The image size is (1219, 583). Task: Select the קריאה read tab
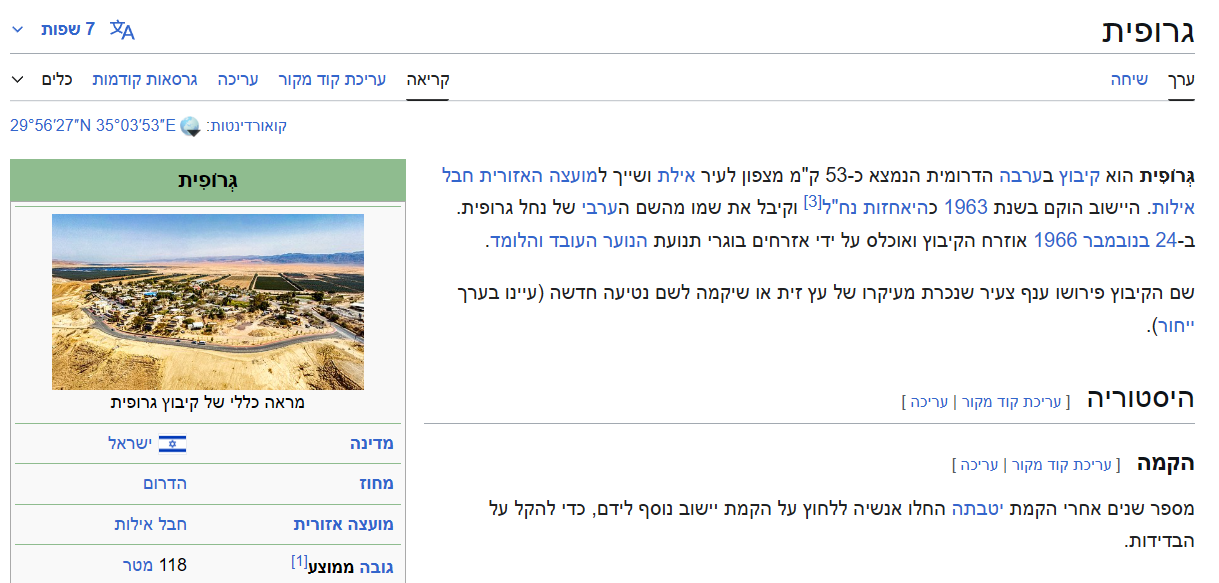[428, 79]
